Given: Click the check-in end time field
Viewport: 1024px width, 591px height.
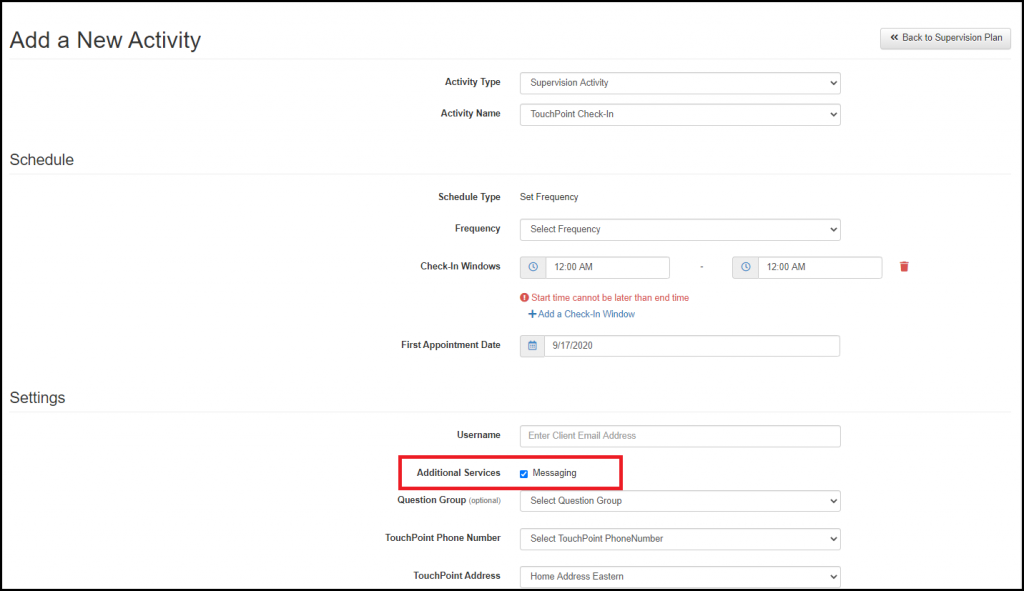Looking at the screenshot, I should tap(819, 267).
